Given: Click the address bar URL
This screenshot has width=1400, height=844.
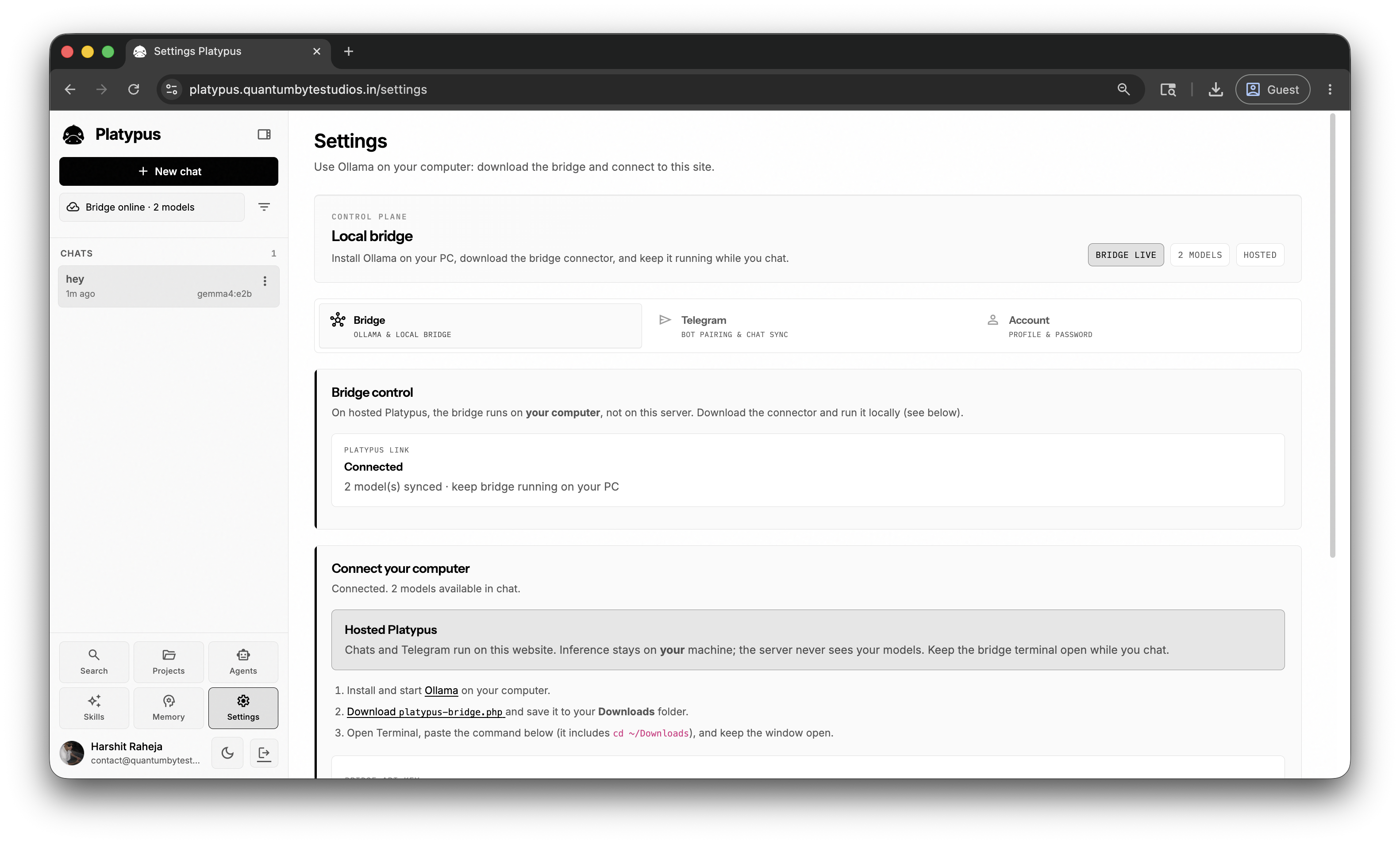Looking at the screenshot, I should pyautogui.click(x=308, y=89).
